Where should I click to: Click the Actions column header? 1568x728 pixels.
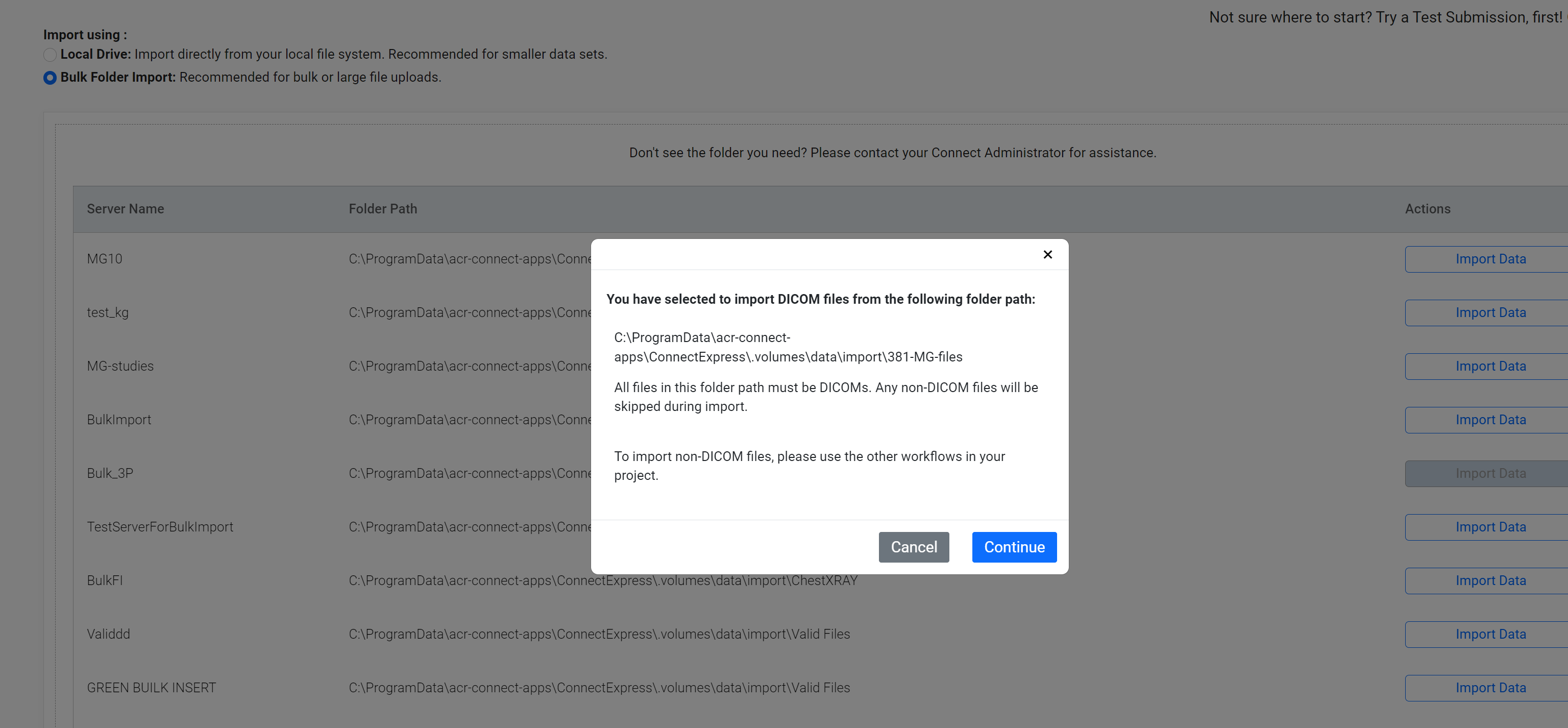click(1427, 209)
